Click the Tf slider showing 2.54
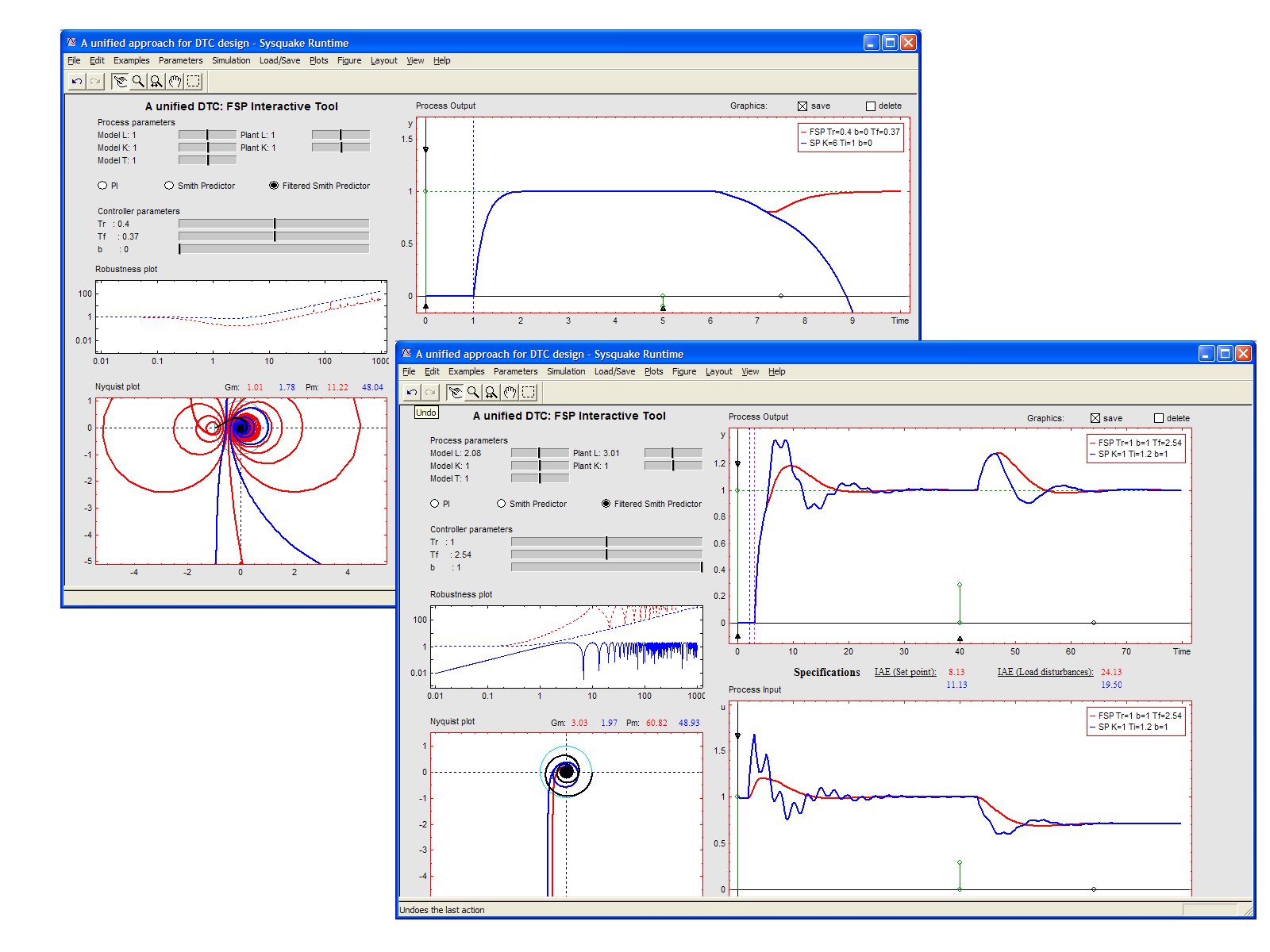The image size is (1270, 952). pyautogui.click(x=606, y=555)
